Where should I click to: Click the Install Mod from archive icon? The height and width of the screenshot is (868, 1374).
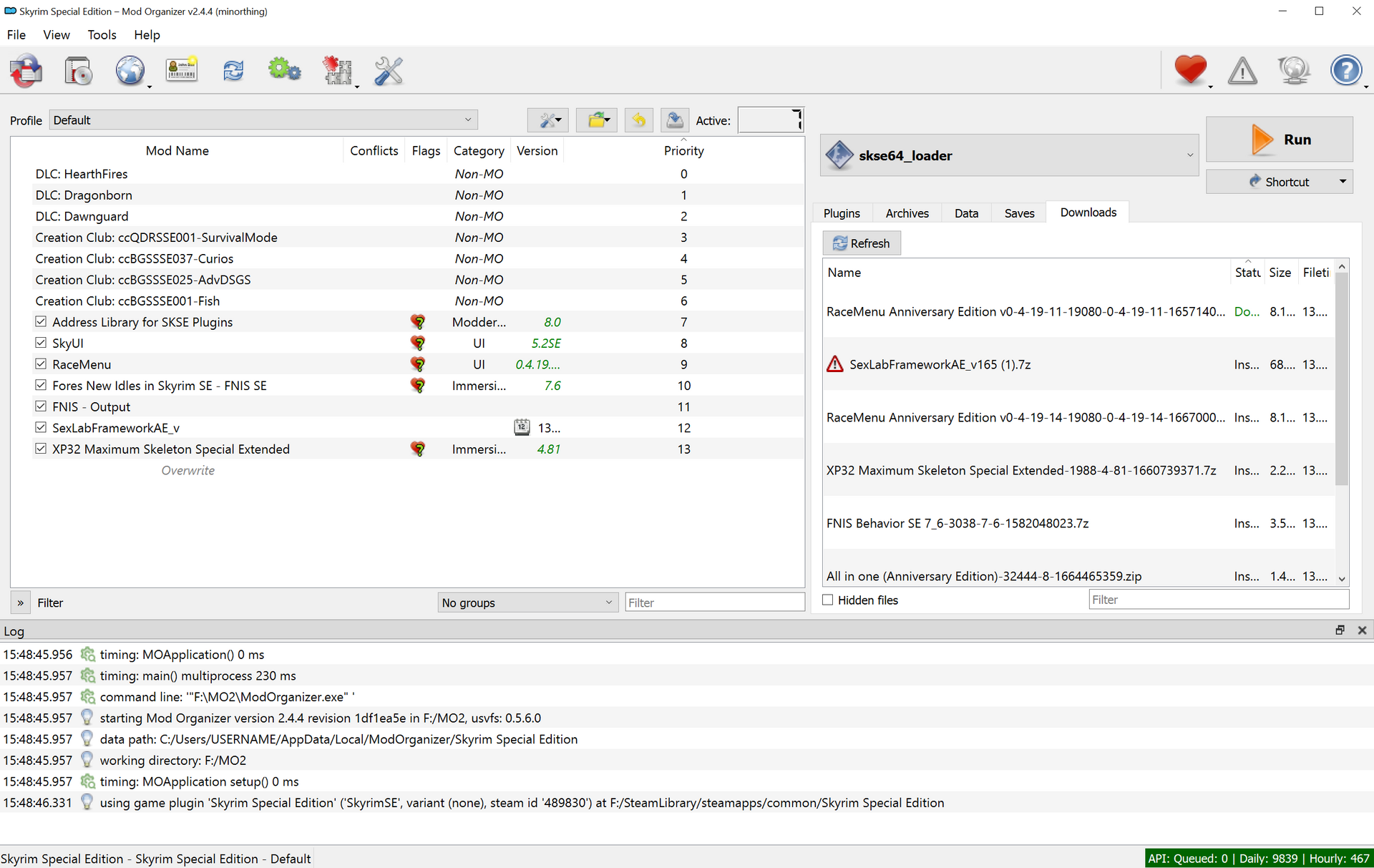[x=77, y=71]
